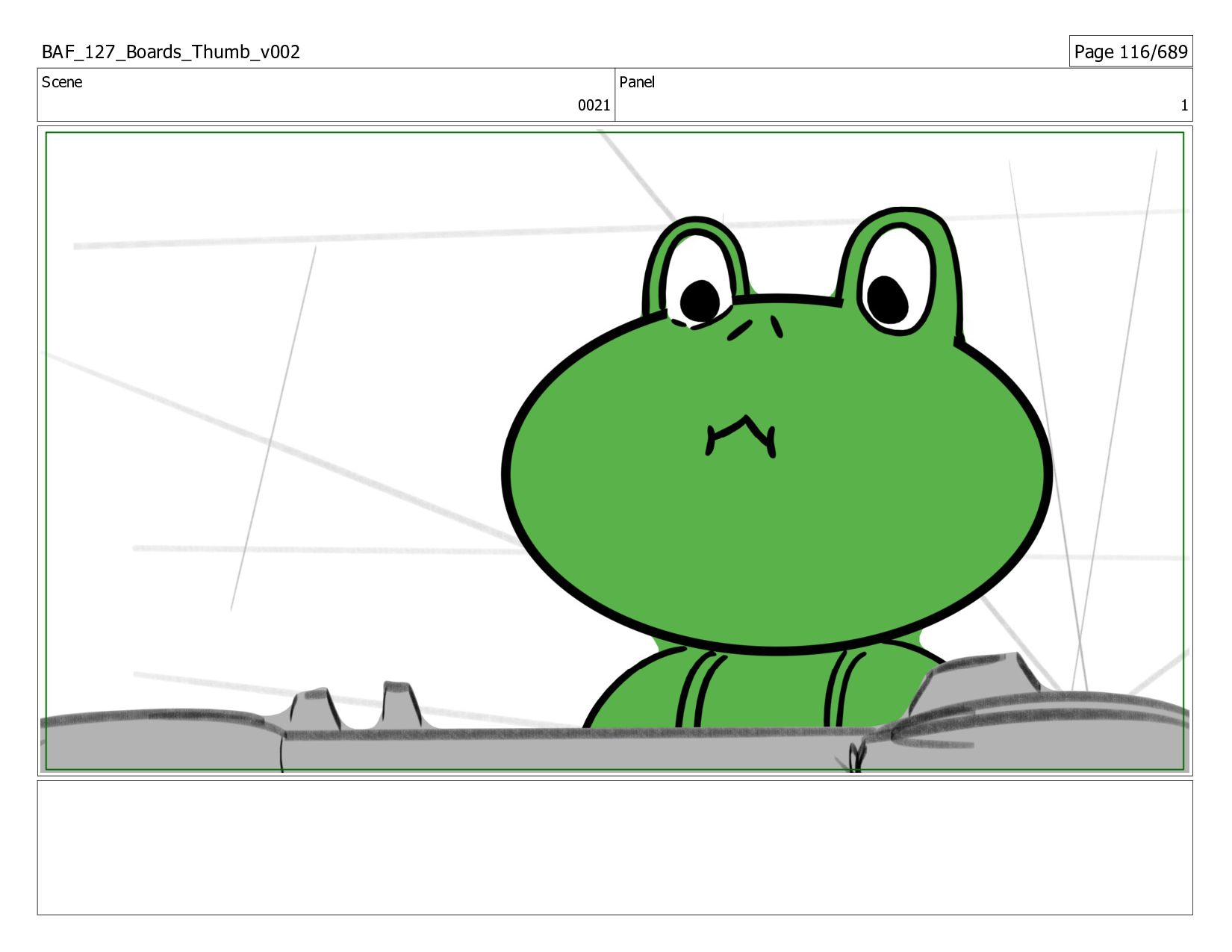
Task: Click the BAF_127_Boards_Thumb_v002 title text
Action: point(171,52)
